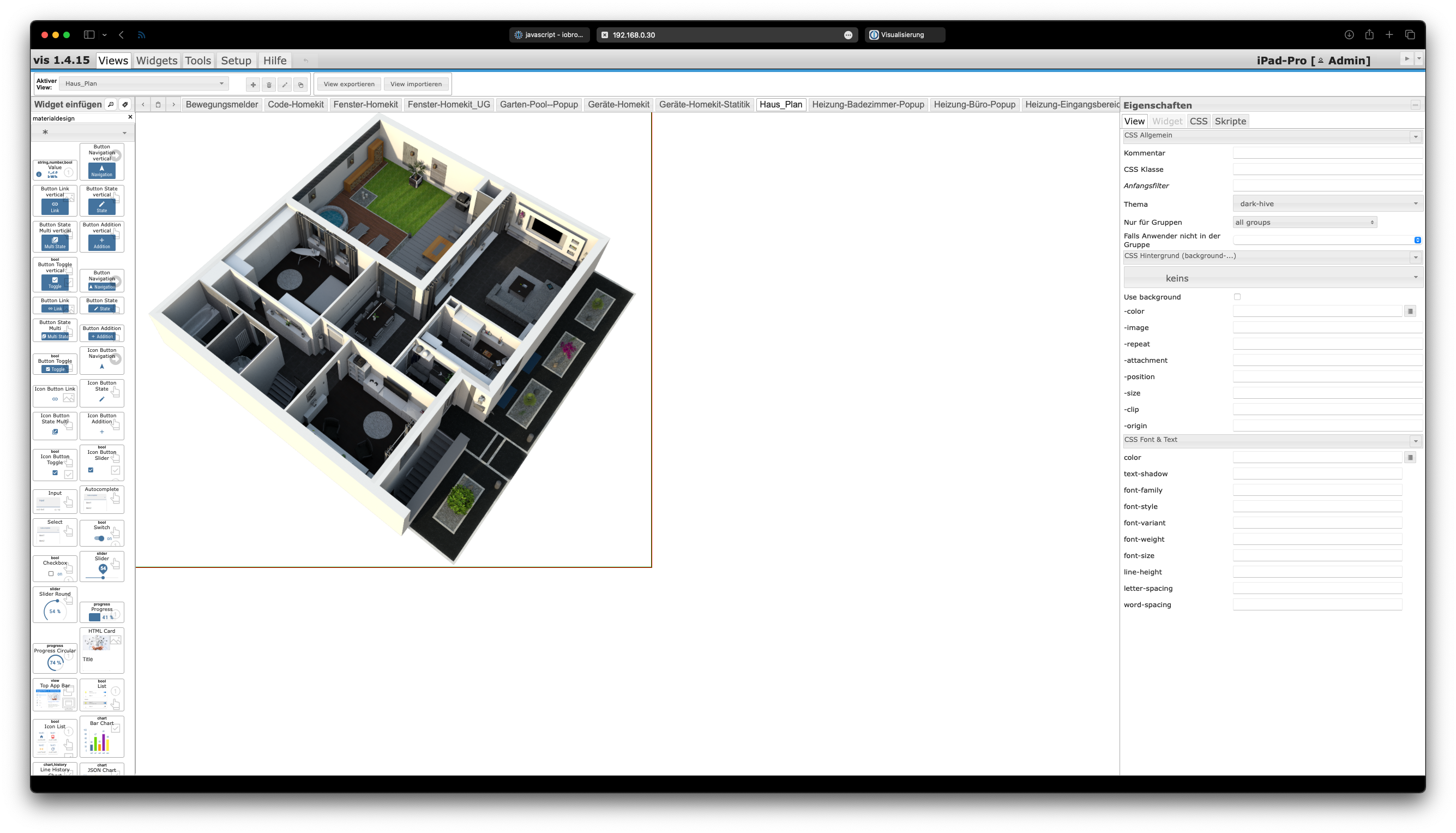The width and height of the screenshot is (1456, 833).
Task: Open background -color picker button
Action: [x=1410, y=311]
